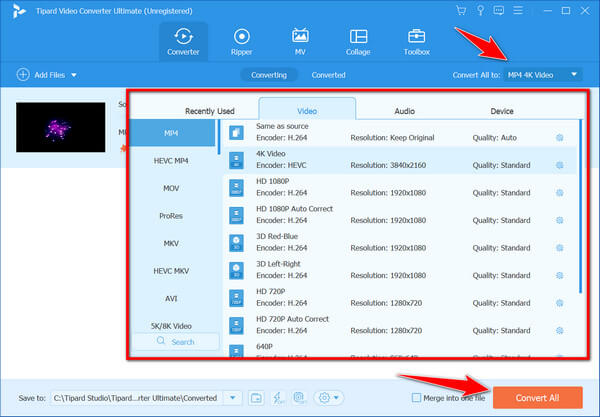Open settings gear for HD 720P profile
This screenshot has width=600, height=417.
559,303
